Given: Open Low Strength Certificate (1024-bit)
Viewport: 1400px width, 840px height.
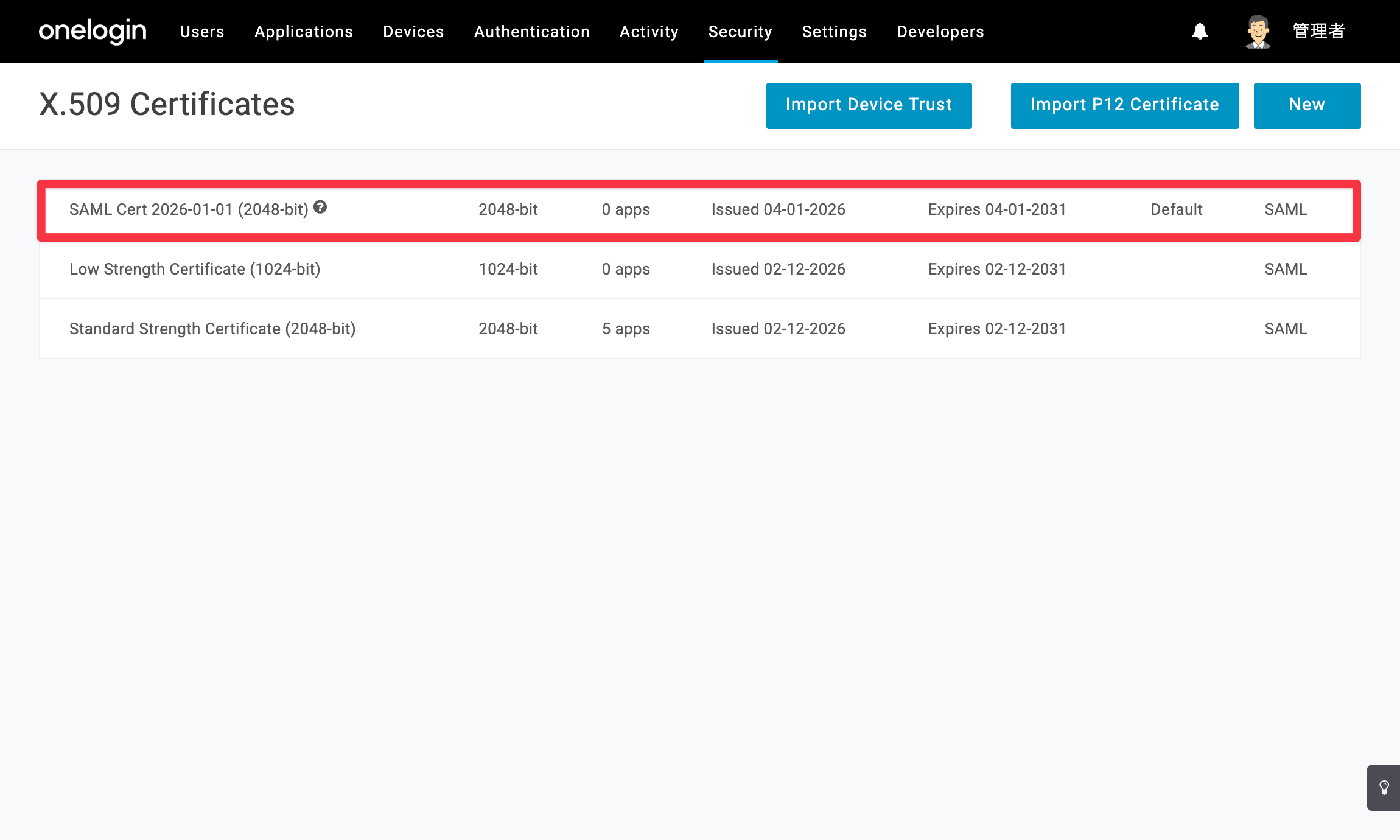Looking at the screenshot, I should [x=195, y=269].
